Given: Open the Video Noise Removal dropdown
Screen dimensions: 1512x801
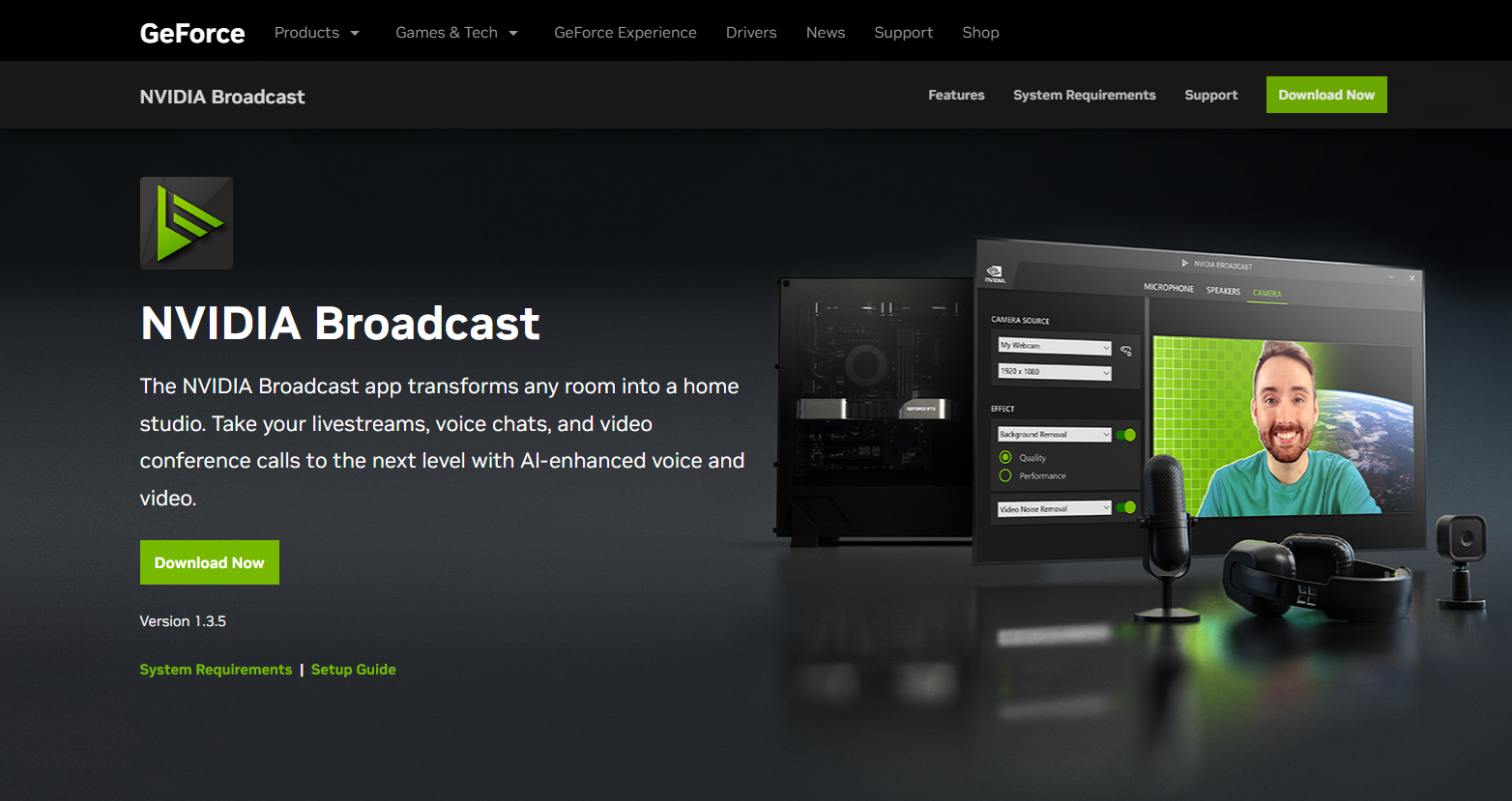Looking at the screenshot, I should [1055, 508].
